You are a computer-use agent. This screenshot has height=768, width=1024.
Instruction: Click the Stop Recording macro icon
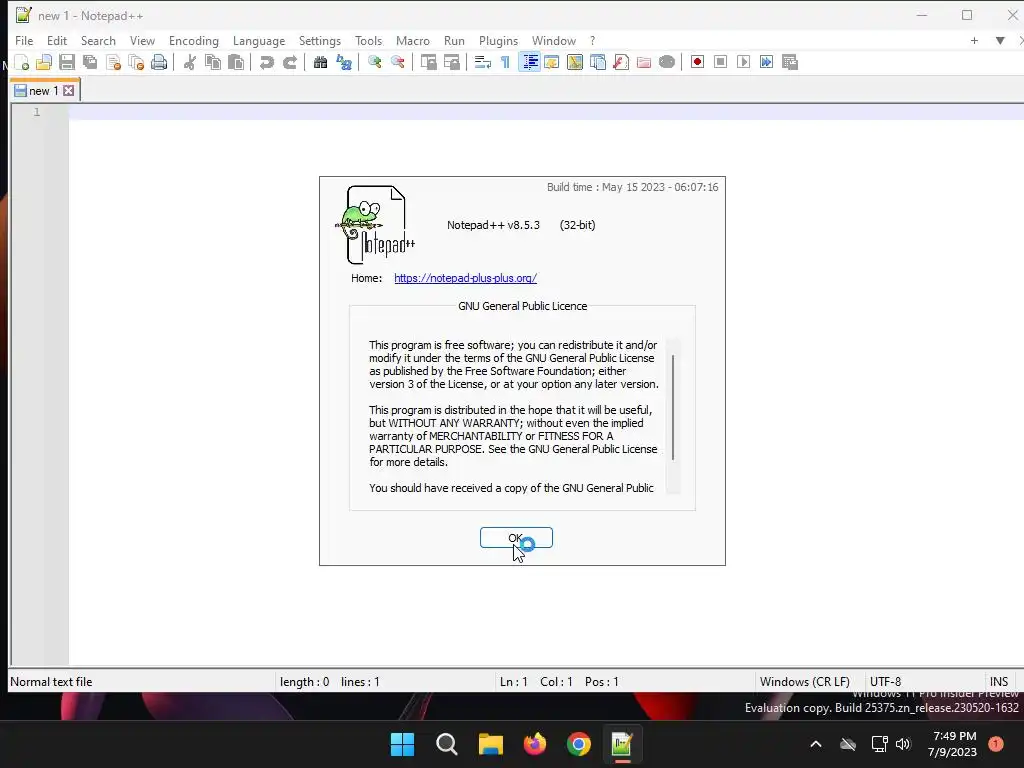coord(720,62)
